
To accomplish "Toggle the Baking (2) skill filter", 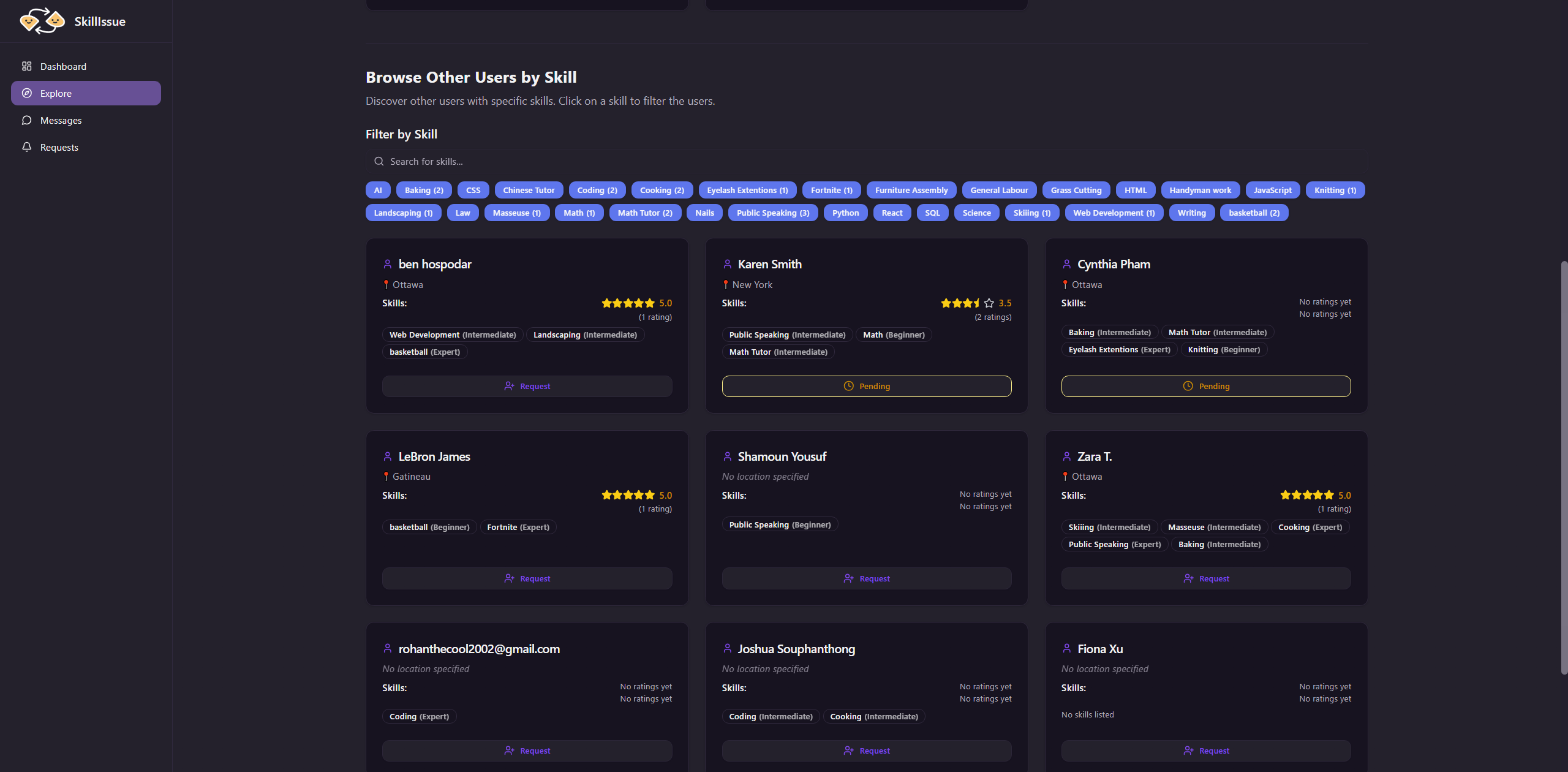I will point(424,190).
